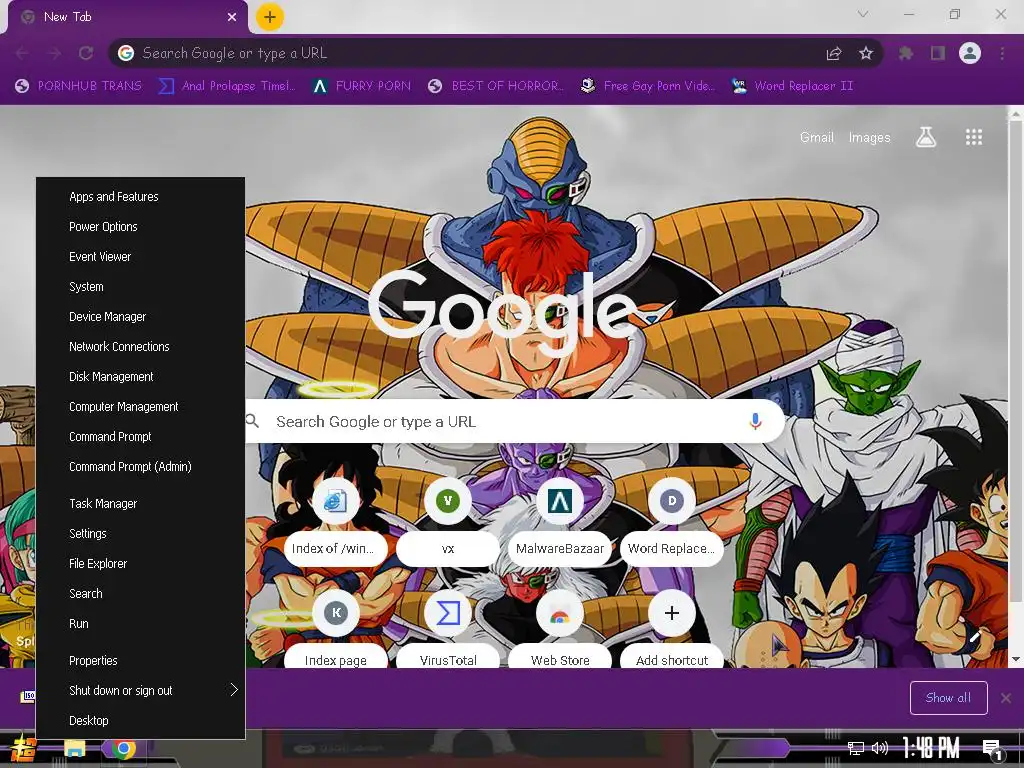Choose Desktop in the menu
1024x768 pixels.
(140, 721)
